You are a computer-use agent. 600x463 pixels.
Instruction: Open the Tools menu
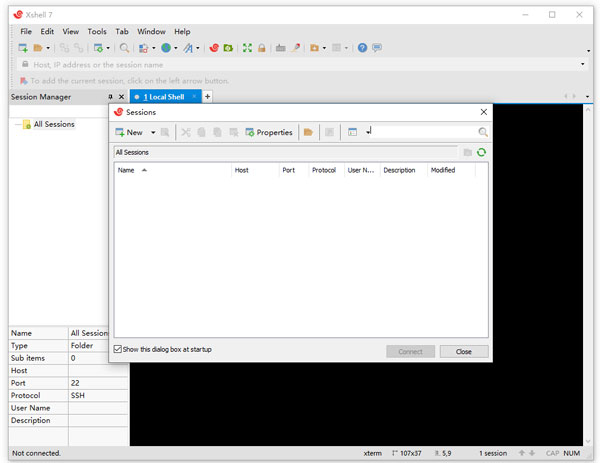pyautogui.click(x=97, y=31)
